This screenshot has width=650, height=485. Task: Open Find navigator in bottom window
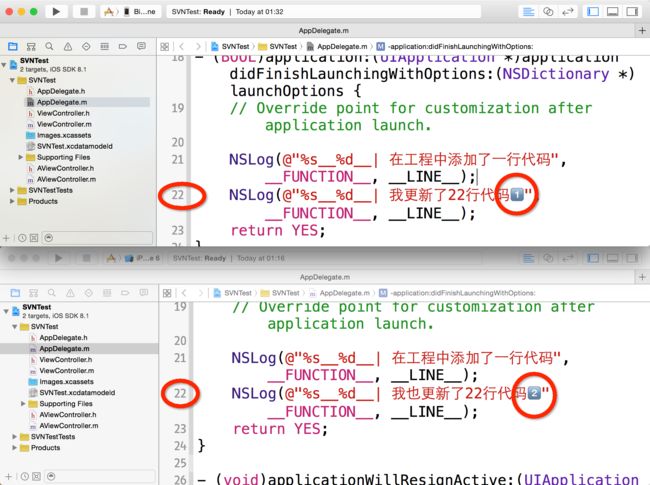click(52, 293)
